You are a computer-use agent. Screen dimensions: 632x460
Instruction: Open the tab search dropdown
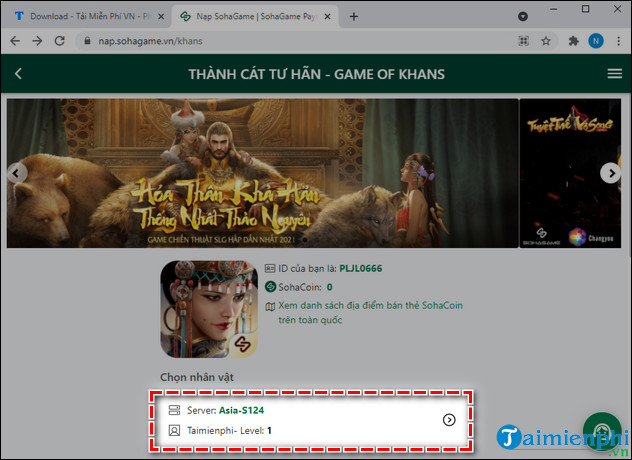click(523, 17)
